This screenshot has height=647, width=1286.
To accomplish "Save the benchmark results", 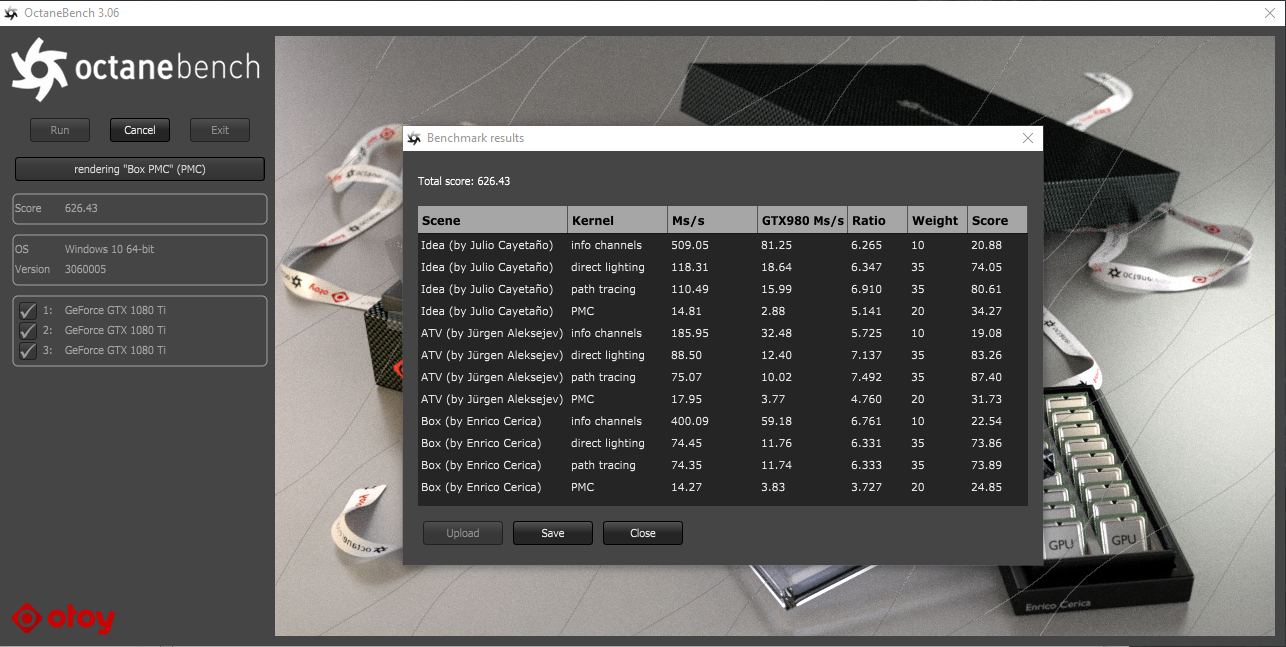I will [x=553, y=533].
